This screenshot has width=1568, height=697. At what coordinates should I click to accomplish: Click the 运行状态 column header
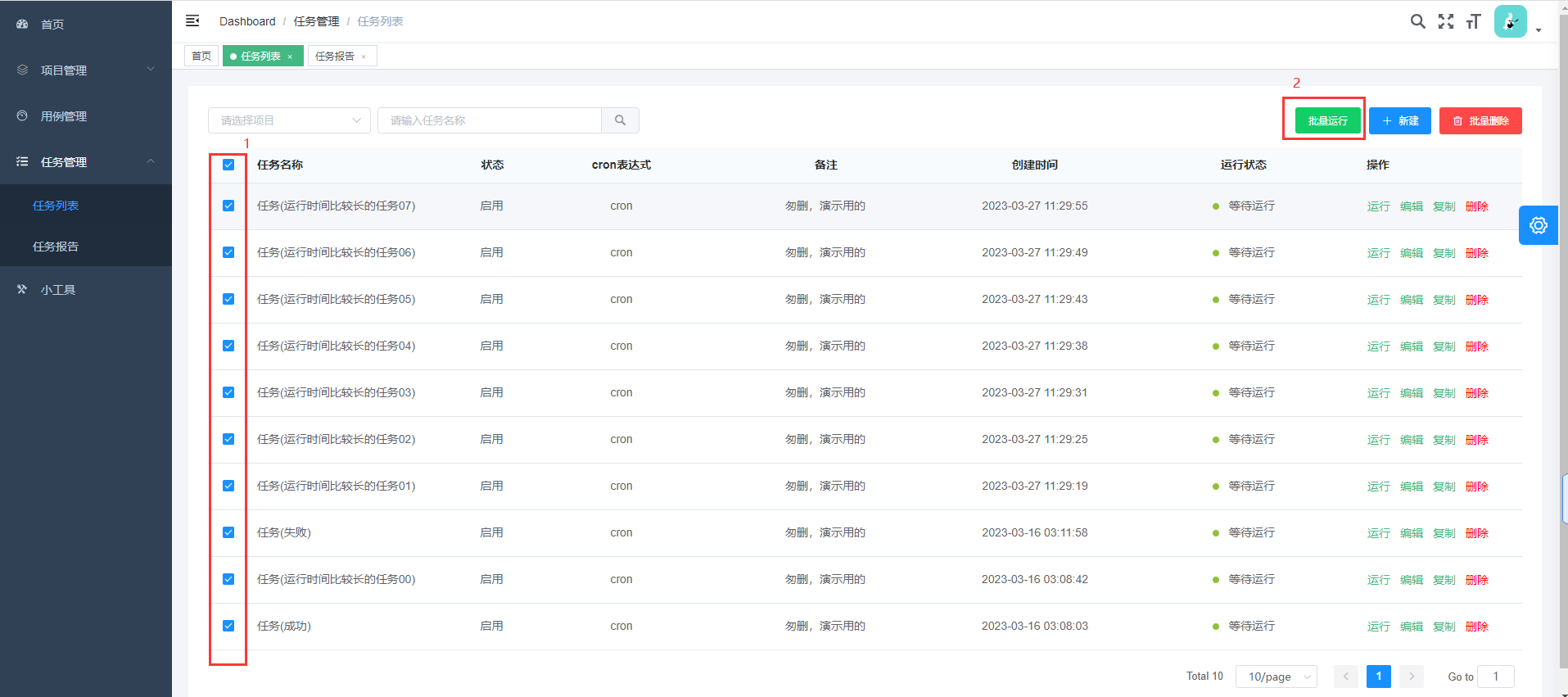tap(1244, 165)
